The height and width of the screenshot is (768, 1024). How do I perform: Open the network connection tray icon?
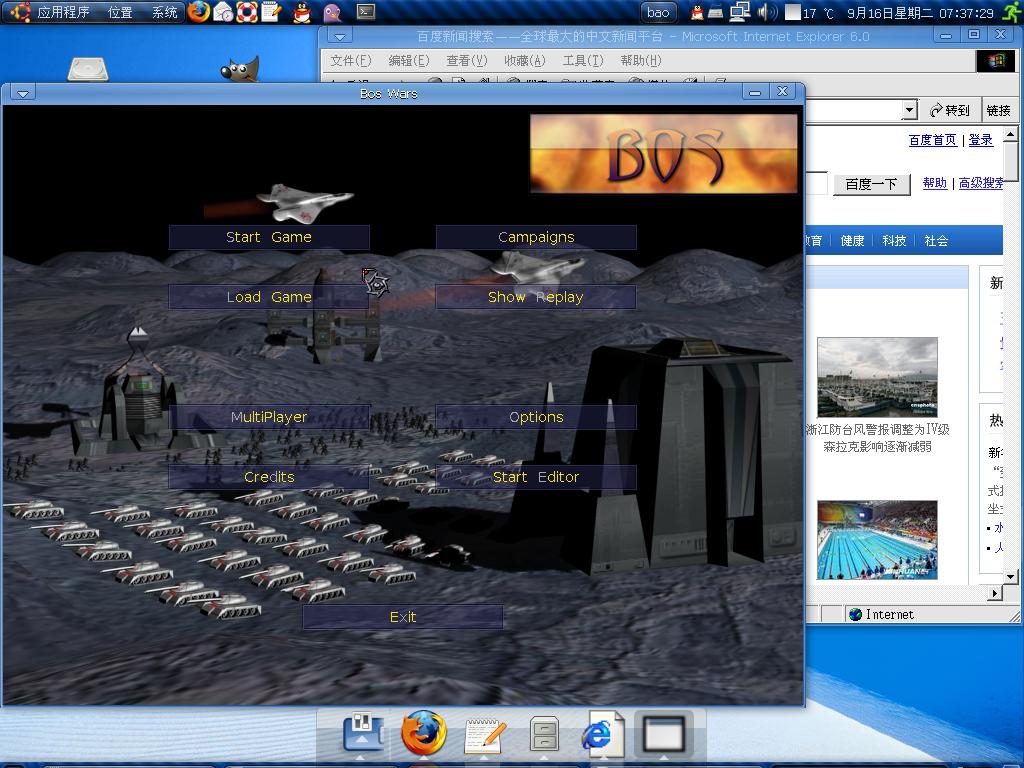click(739, 12)
